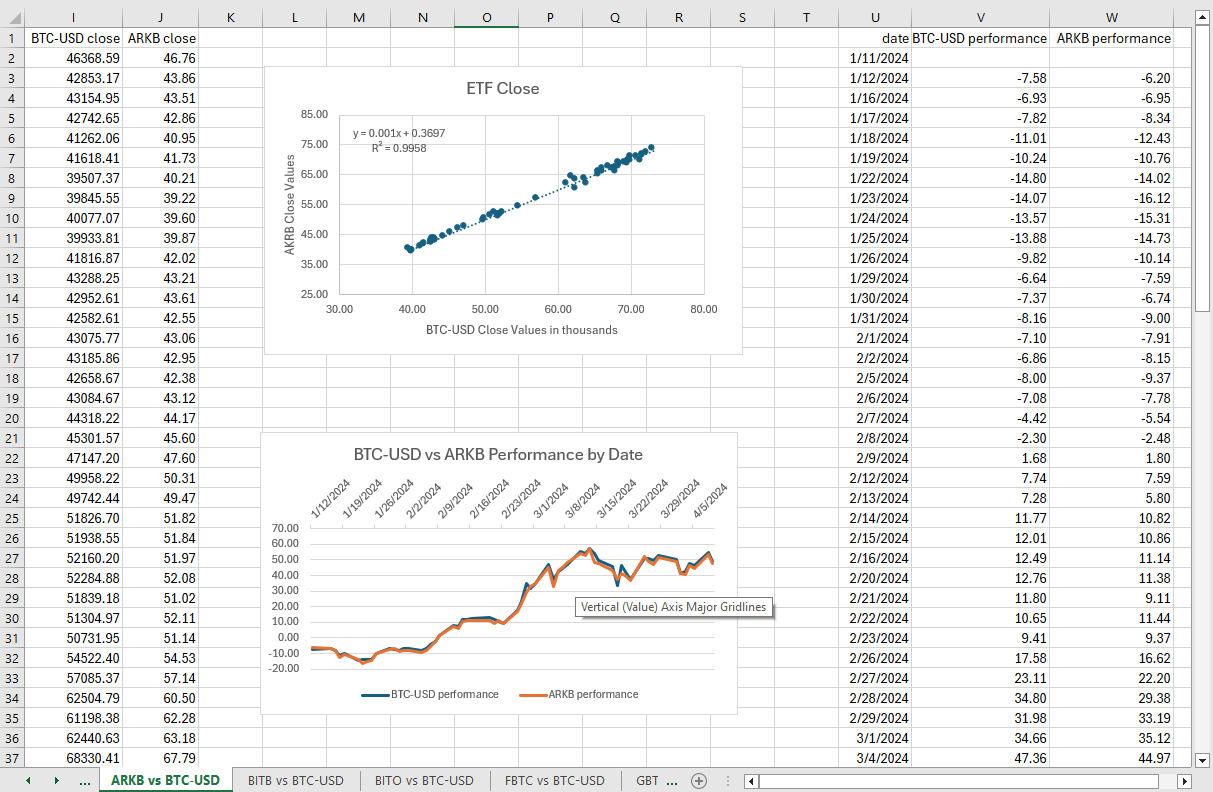Show hidden sheet tabs ellipsis on left

pos(85,781)
